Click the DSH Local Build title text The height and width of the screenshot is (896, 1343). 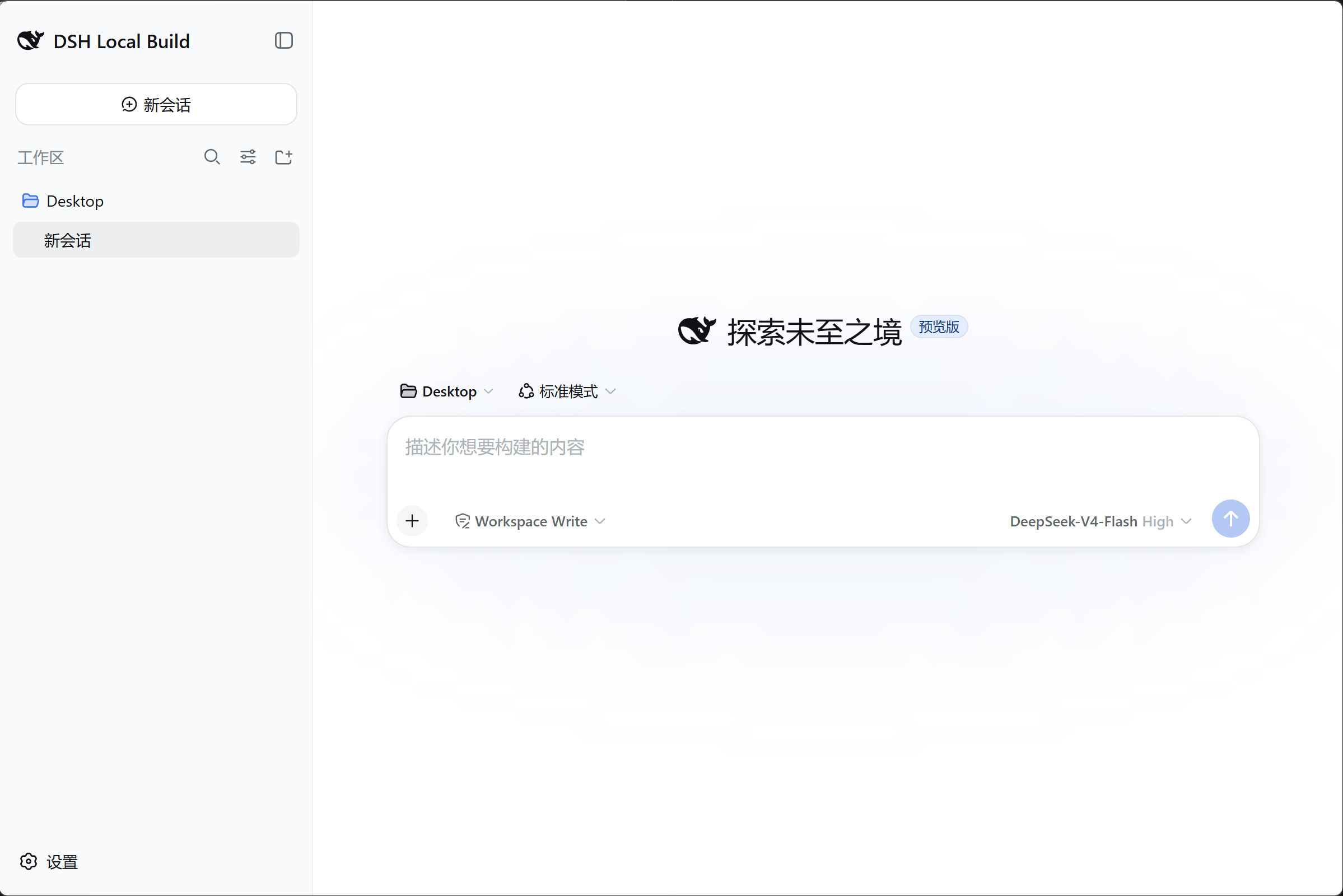click(x=122, y=41)
